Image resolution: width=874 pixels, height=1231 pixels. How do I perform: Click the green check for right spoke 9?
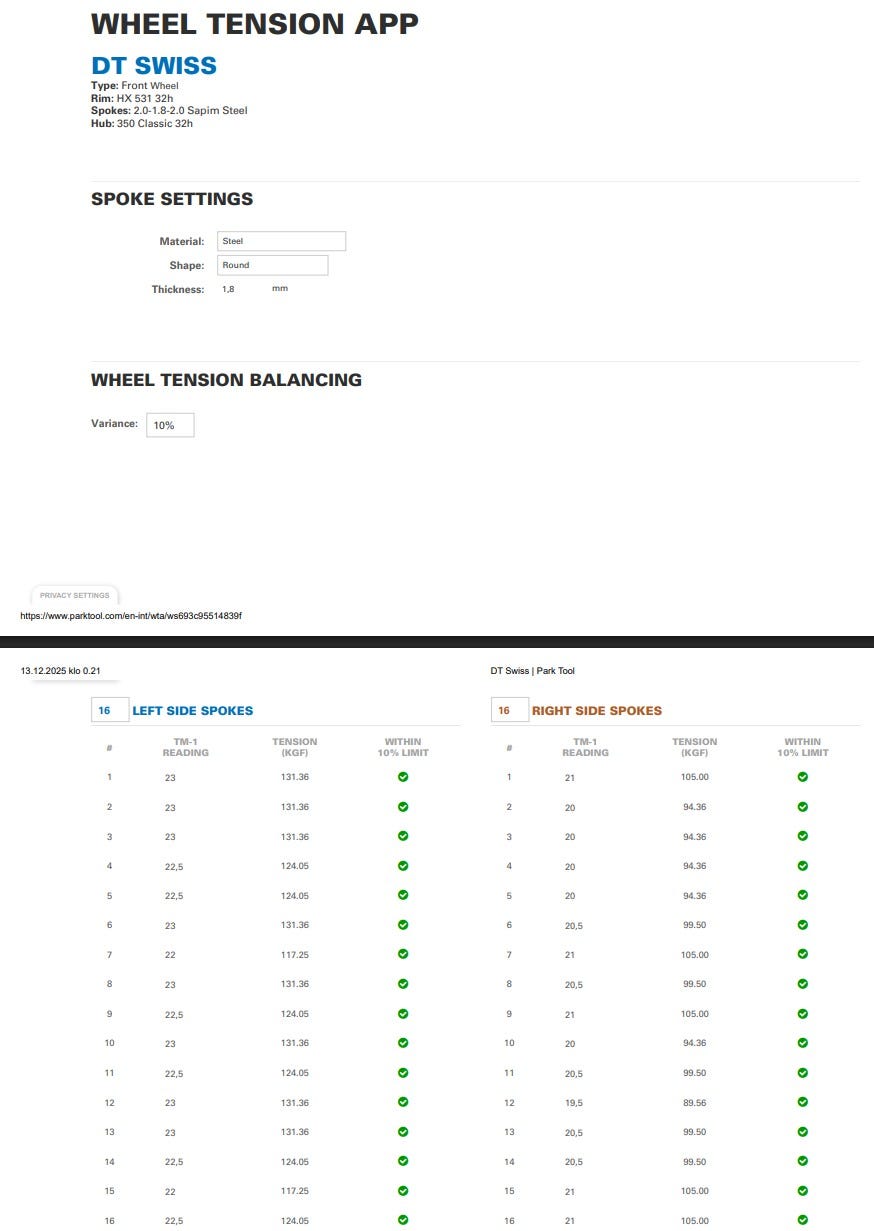tap(803, 1014)
